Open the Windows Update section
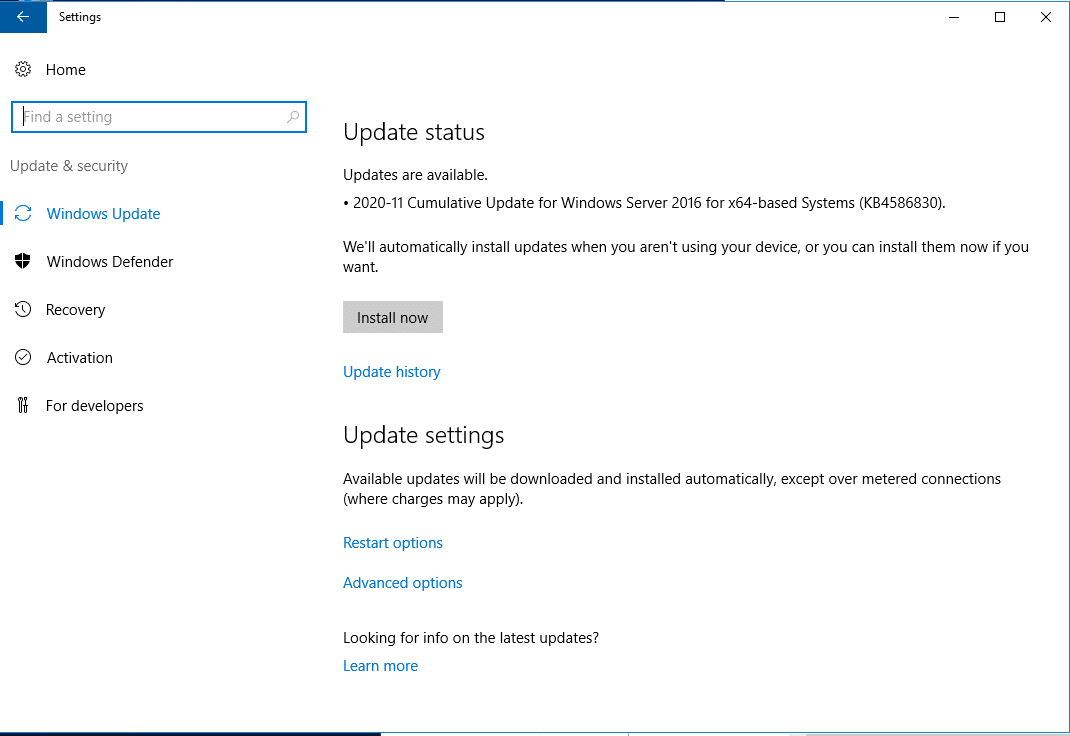 pos(103,214)
